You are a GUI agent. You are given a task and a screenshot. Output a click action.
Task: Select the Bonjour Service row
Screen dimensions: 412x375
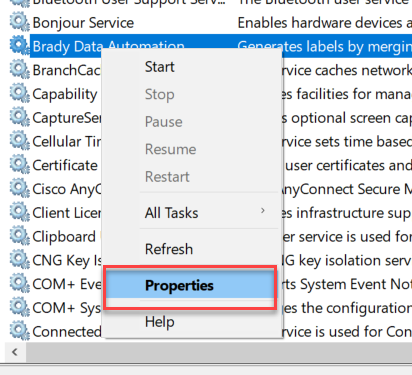coord(211,23)
